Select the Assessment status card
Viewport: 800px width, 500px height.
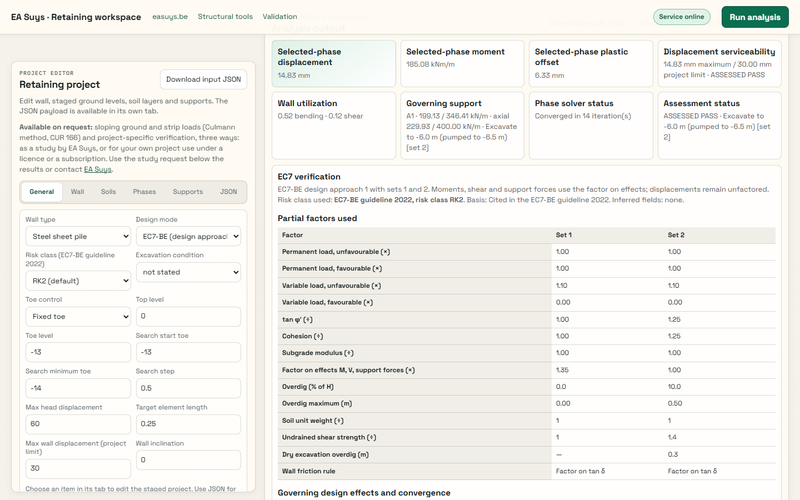tap(719, 126)
